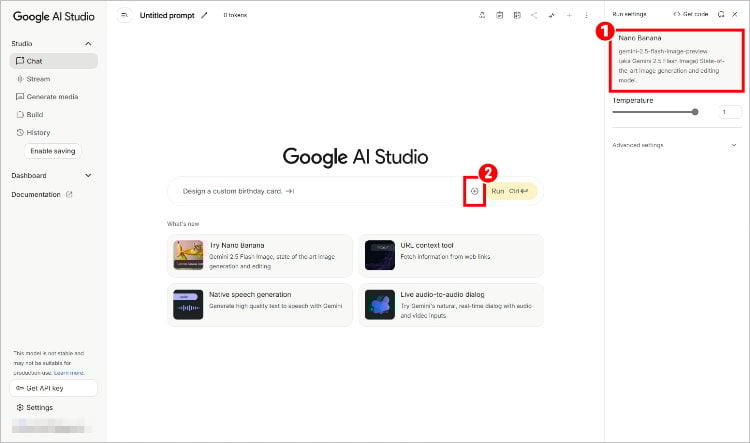This screenshot has height=443, width=750.
Task: Open the Try Nano Banana card
Action: [x=260, y=255]
